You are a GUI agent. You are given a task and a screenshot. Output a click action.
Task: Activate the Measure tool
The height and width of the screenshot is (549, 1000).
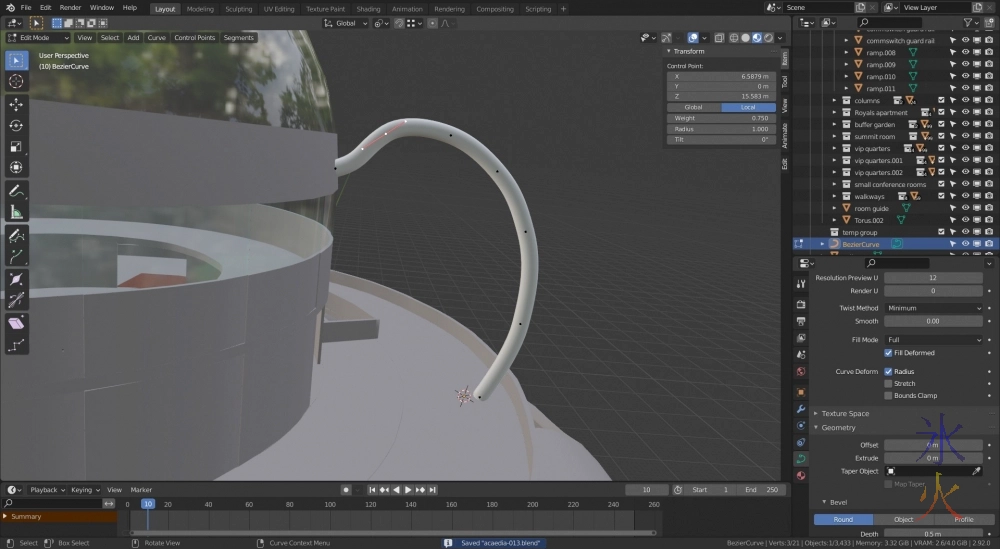click(16, 211)
